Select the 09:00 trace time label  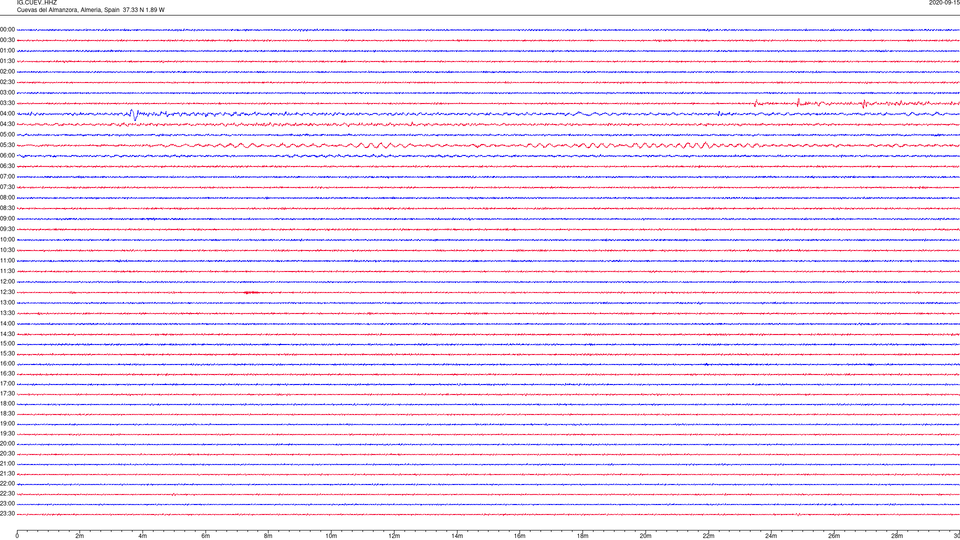pos(7,219)
